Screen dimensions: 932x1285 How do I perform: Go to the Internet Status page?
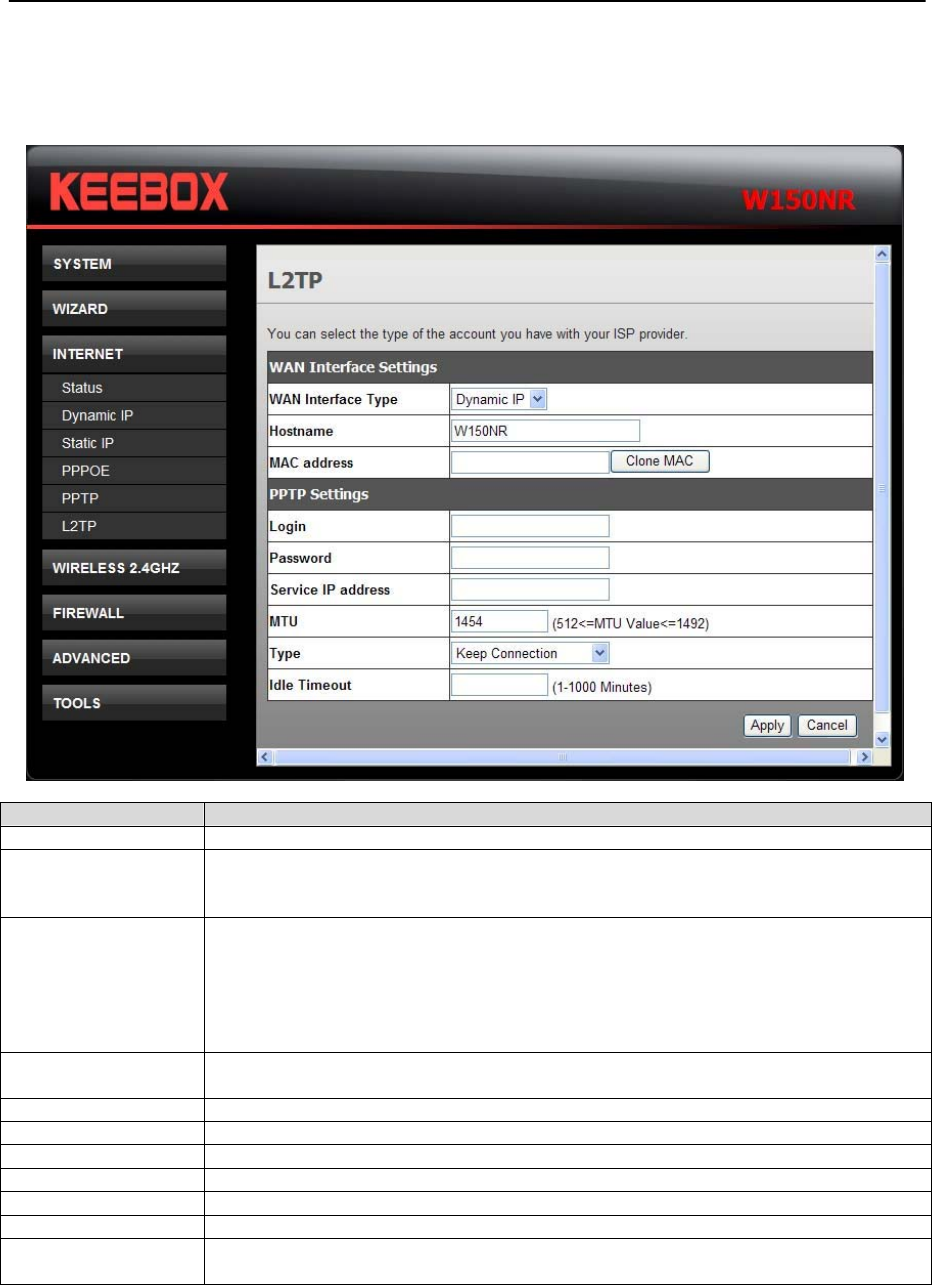[135, 388]
